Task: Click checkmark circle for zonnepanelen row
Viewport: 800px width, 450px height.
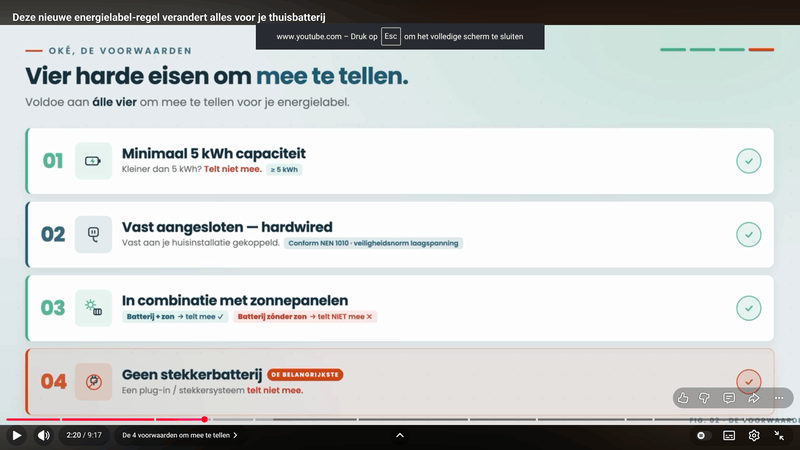Action: click(x=748, y=308)
